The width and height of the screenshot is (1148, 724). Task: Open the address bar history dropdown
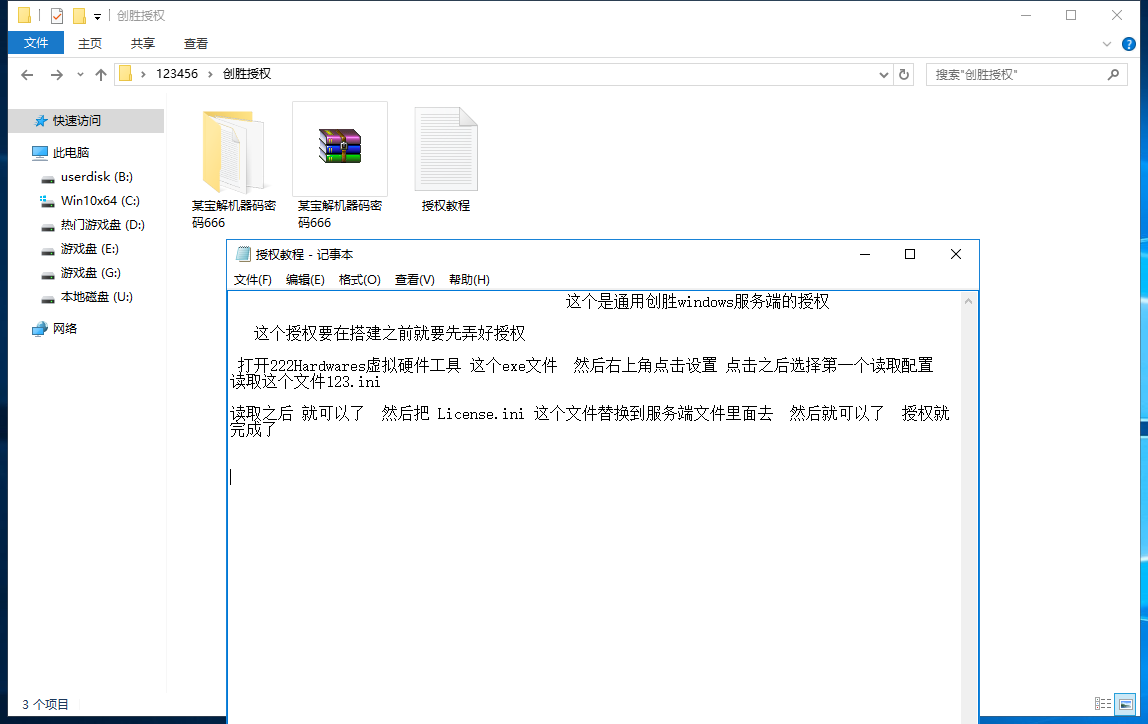pyautogui.click(x=884, y=74)
